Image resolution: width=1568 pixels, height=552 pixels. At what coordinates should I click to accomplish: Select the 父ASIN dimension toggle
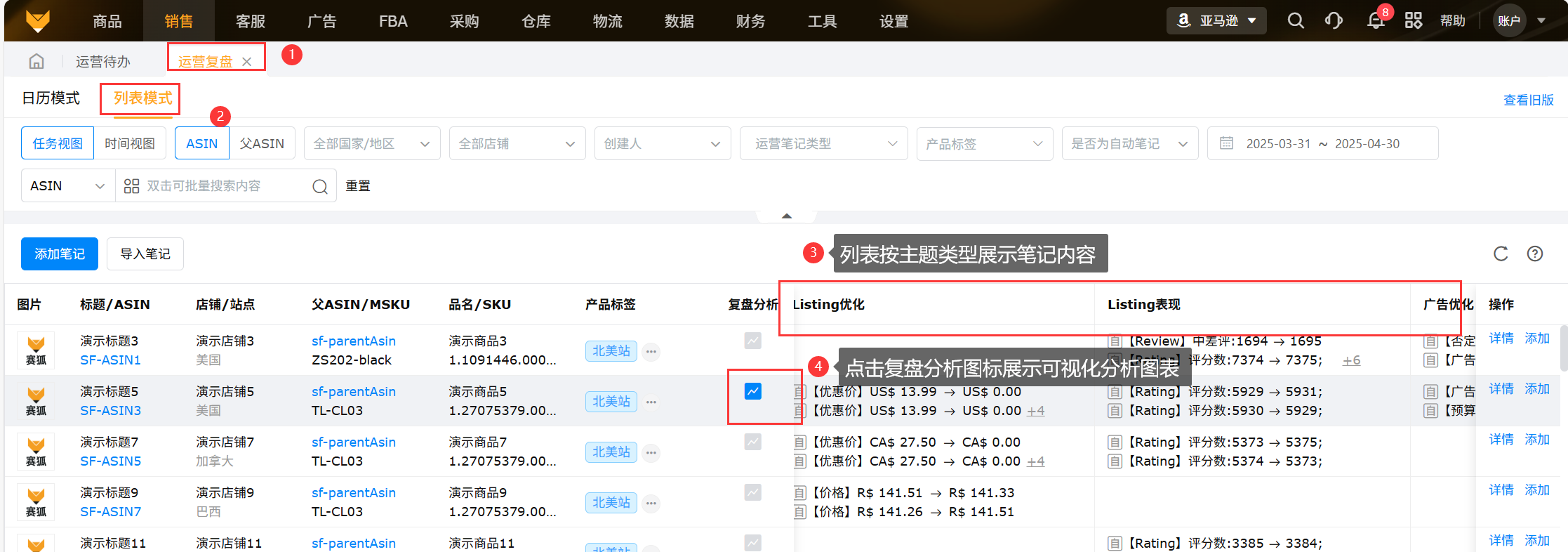pos(262,143)
